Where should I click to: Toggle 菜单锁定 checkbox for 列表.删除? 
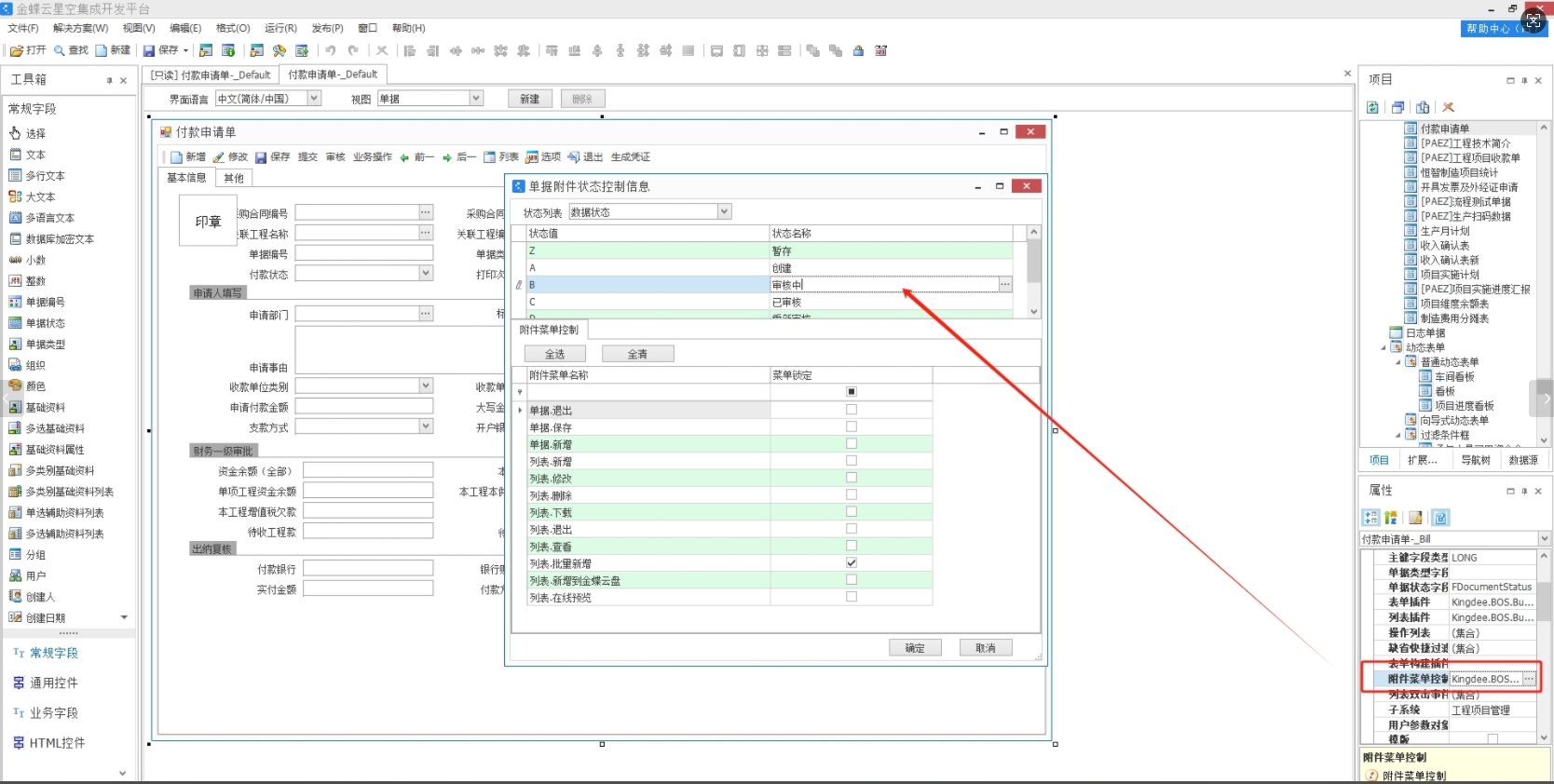[x=851, y=494]
